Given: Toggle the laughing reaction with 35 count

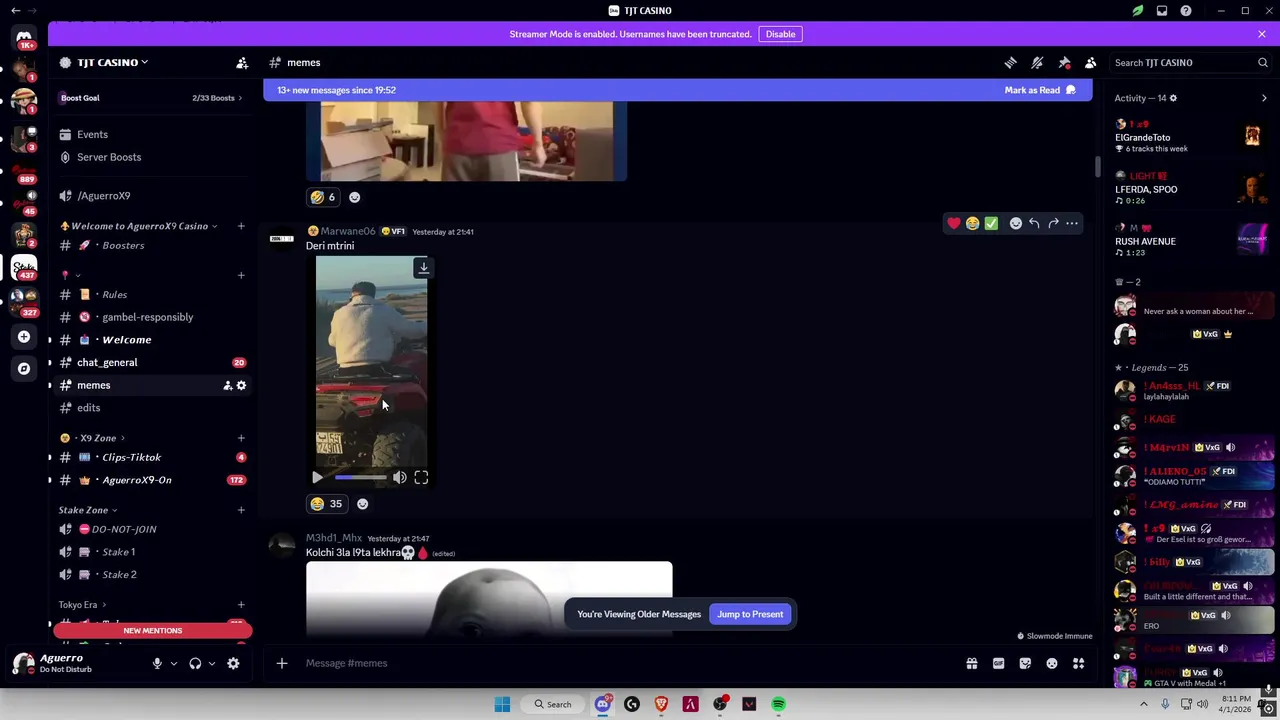Looking at the screenshot, I should pyautogui.click(x=326, y=504).
